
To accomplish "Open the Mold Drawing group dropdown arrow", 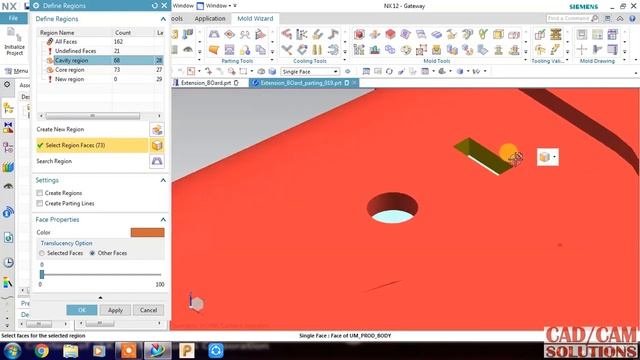I will tap(625, 60).
